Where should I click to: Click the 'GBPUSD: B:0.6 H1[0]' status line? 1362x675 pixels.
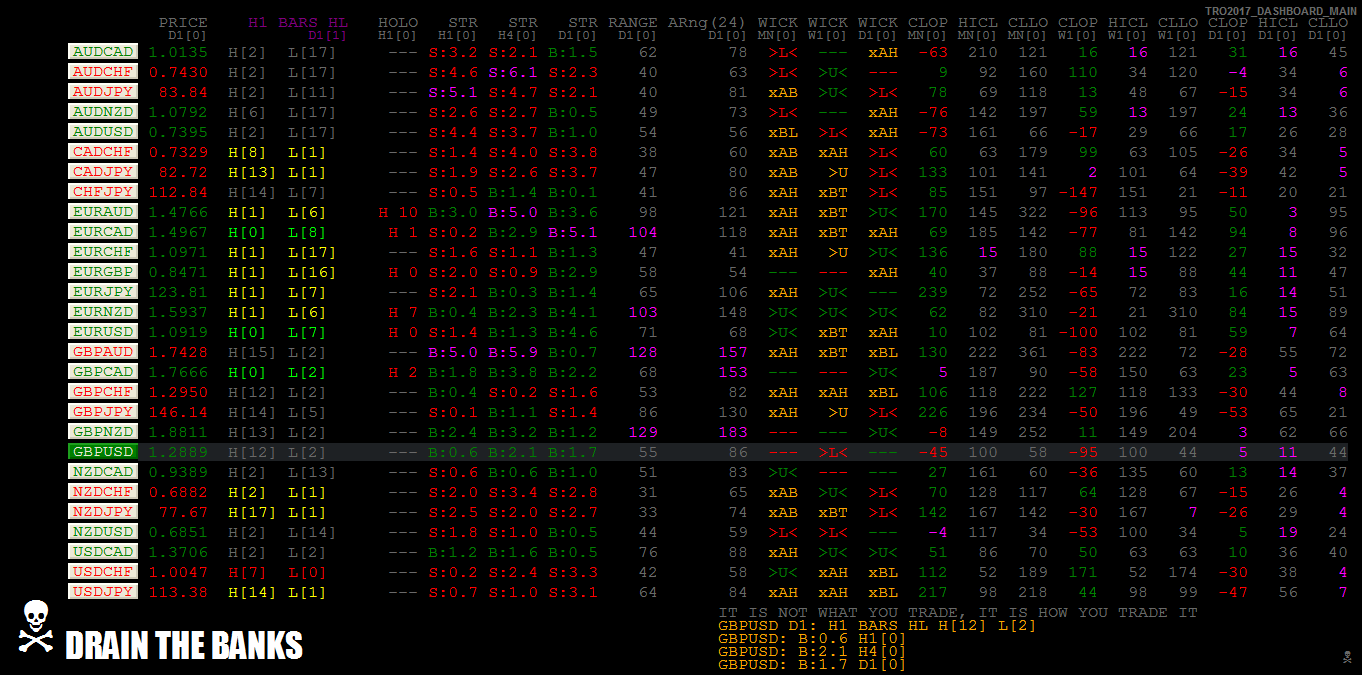[x=813, y=638]
